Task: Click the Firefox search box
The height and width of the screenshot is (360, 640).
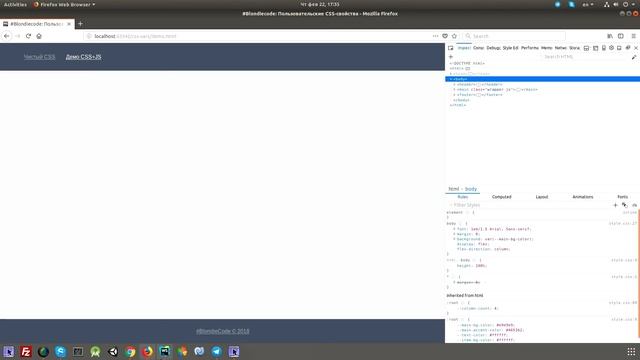Action: coord(514,36)
